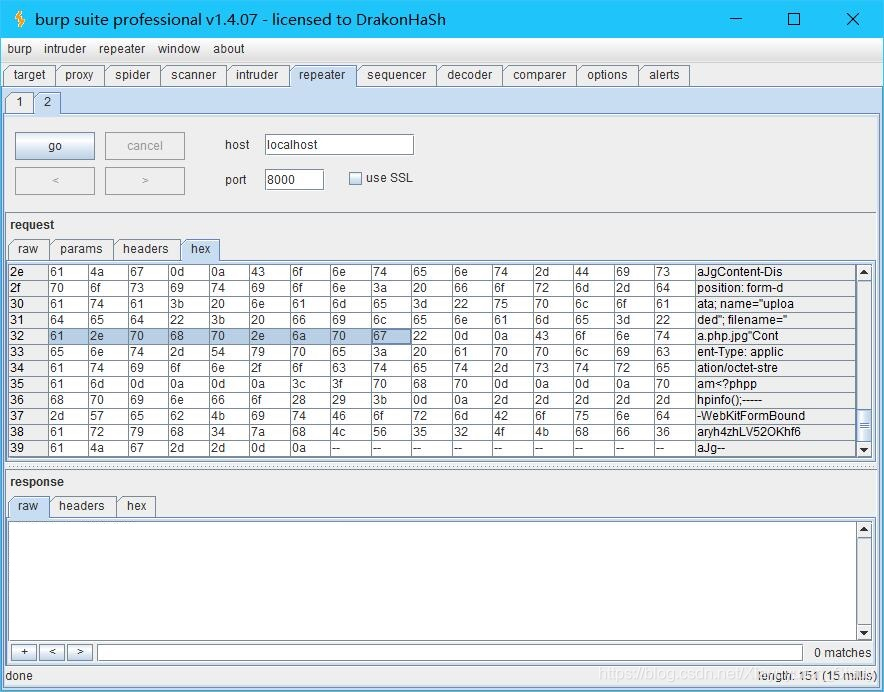The width and height of the screenshot is (884, 692).
Task: Select the request hex tab
Action: [200, 249]
